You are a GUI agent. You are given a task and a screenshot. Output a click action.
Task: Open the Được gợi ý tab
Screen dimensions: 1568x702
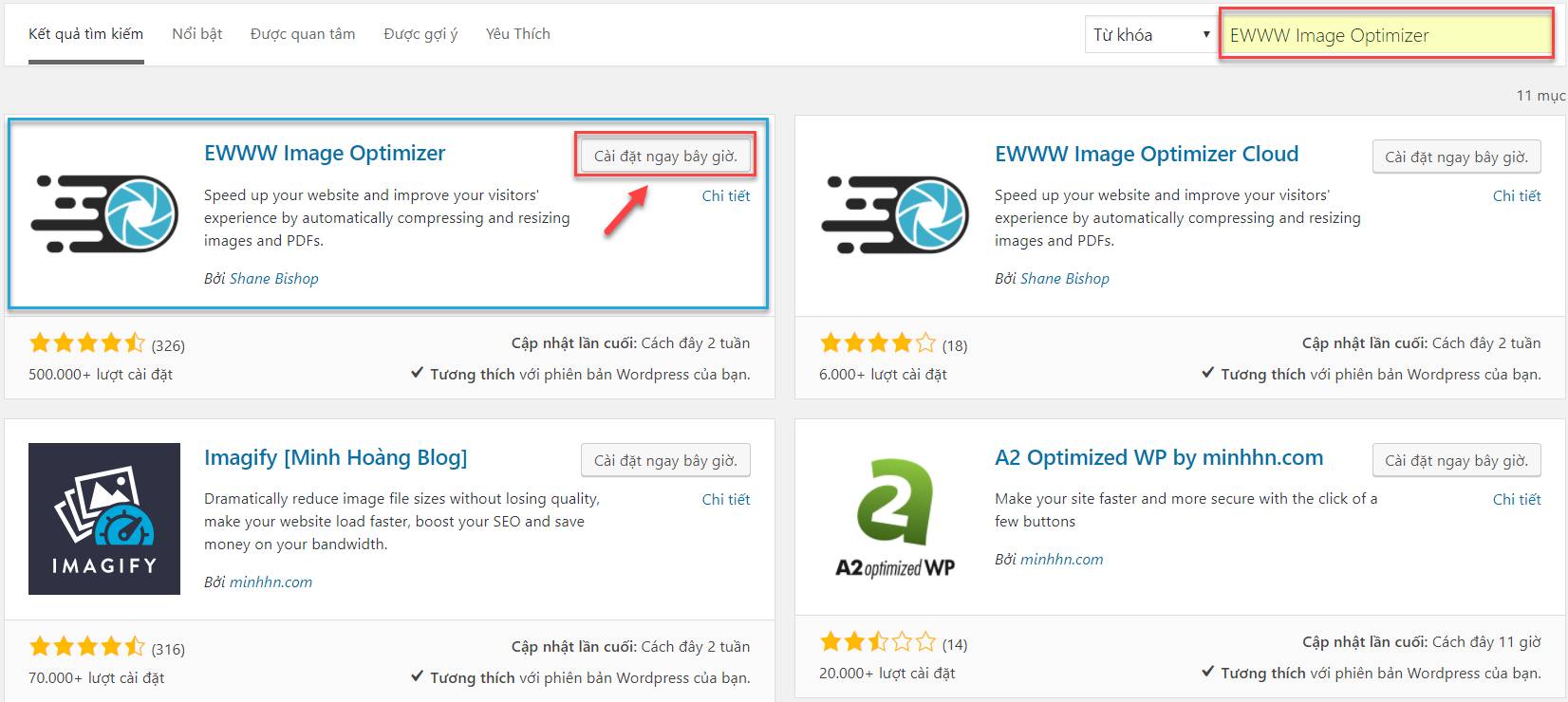[x=420, y=34]
